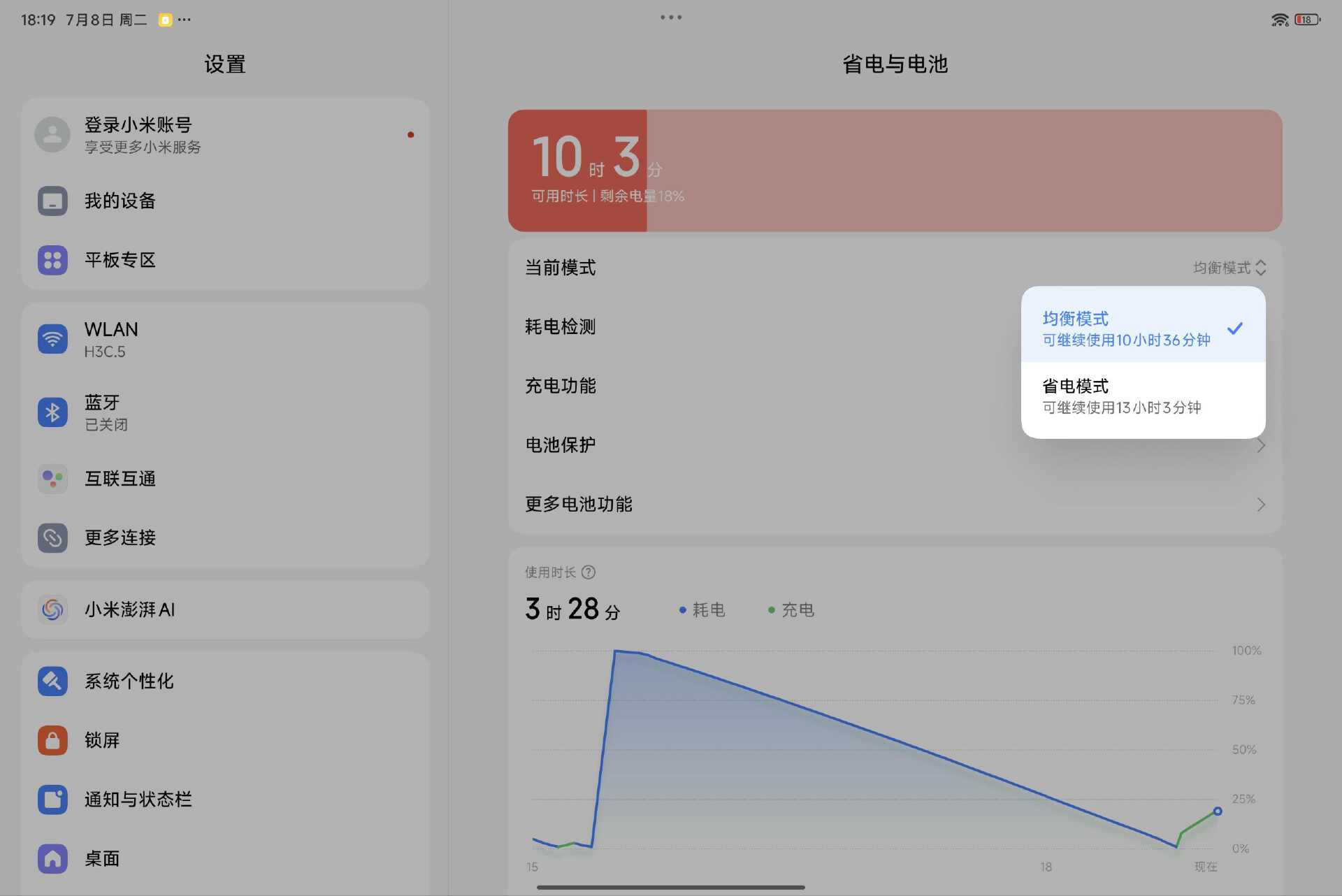Open 蓝牙 已关闭 settings entry

coord(225,412)
